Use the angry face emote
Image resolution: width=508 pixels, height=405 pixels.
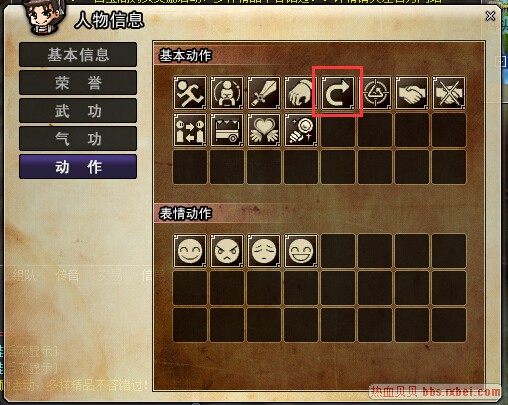pyautogui.click(x=227, y=251)
